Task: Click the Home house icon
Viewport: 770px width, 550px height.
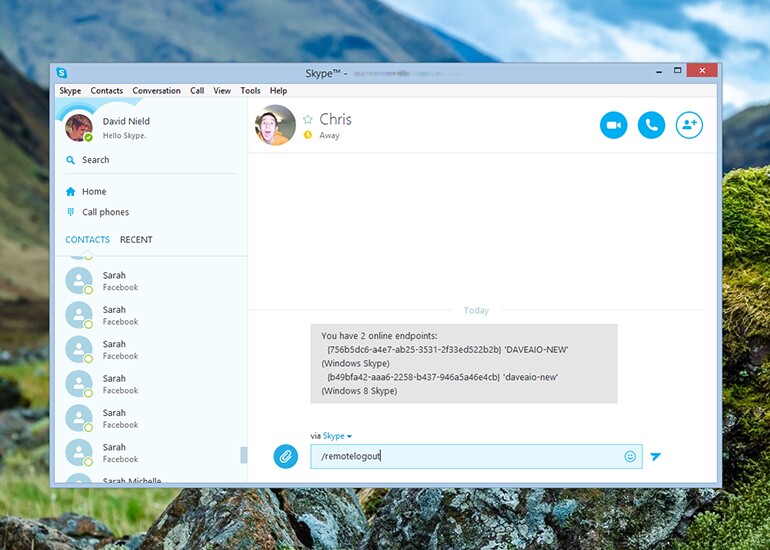Action: (x=70, y=192)
